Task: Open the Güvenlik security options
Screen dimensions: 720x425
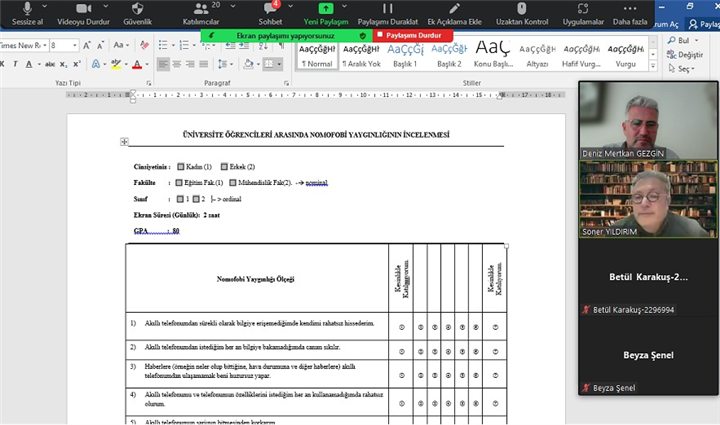Action: (x=137, y=14)
